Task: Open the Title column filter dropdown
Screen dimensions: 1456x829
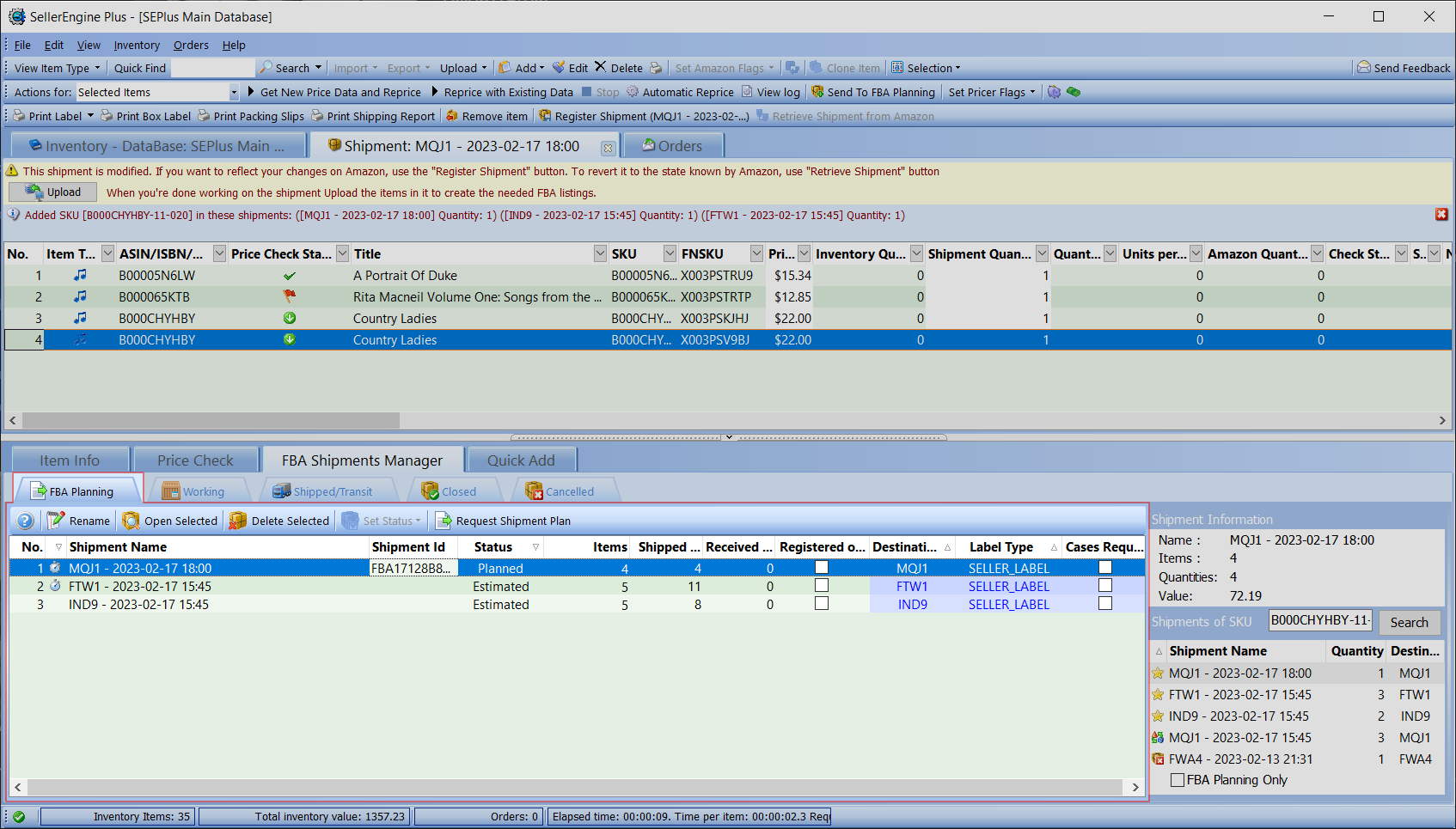Action: coord(600,253)
